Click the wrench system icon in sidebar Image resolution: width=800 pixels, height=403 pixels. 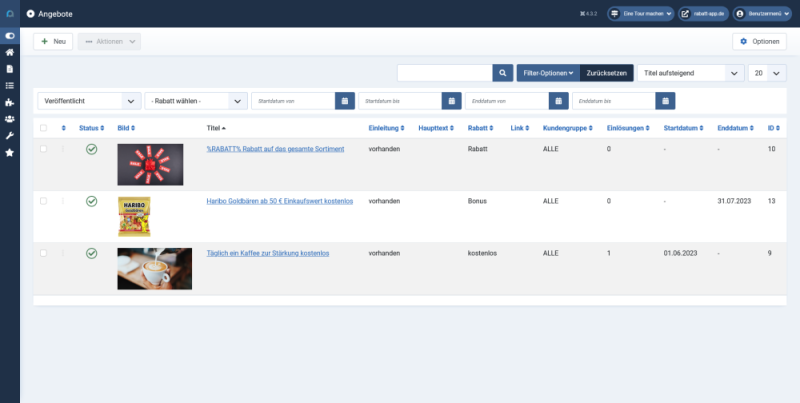click(x=10, y=135)
